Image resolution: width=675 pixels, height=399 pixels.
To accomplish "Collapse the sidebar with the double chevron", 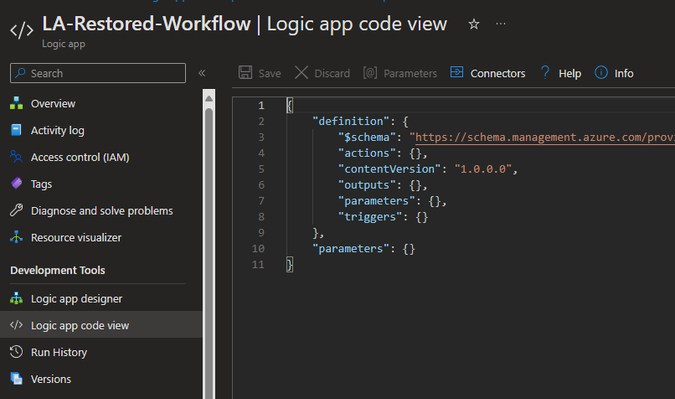I will pyautogui.click(x=202, y=73).
